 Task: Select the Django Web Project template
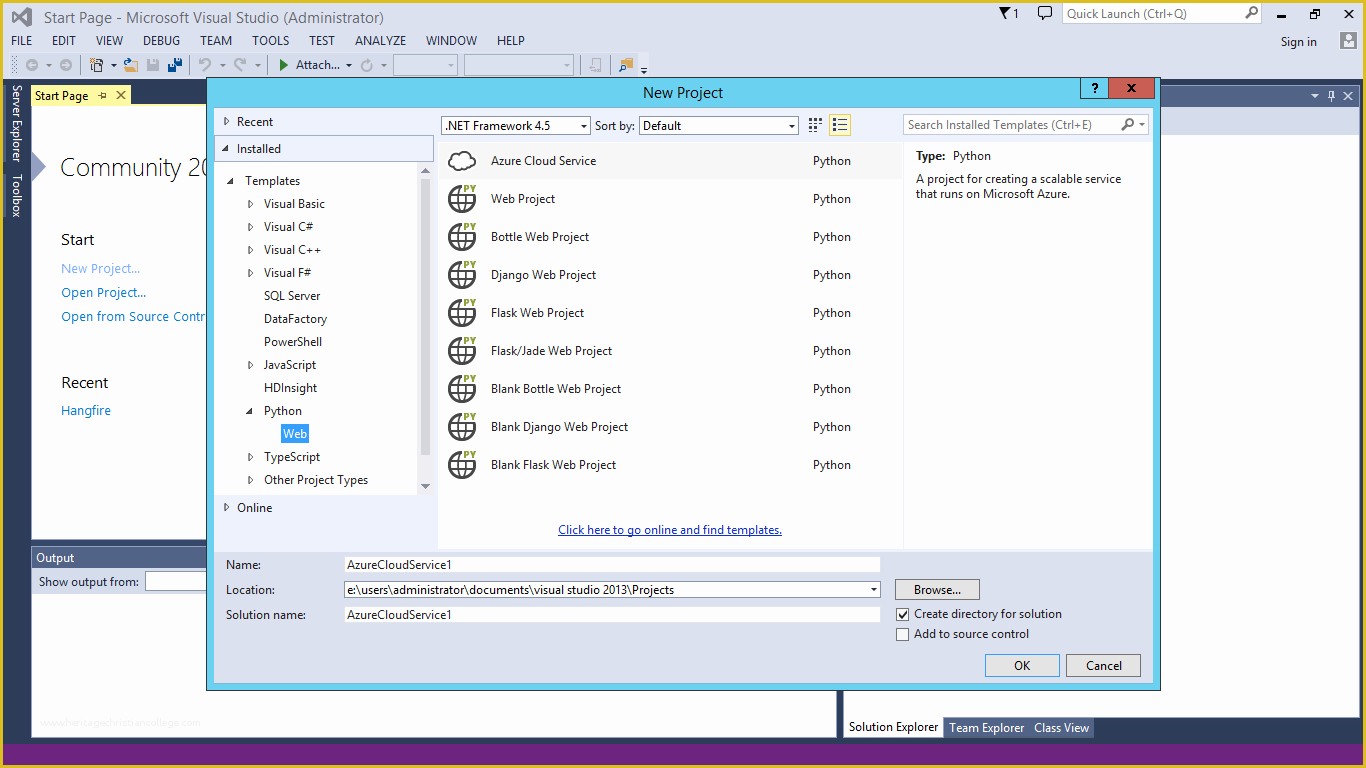pos(670,275)
